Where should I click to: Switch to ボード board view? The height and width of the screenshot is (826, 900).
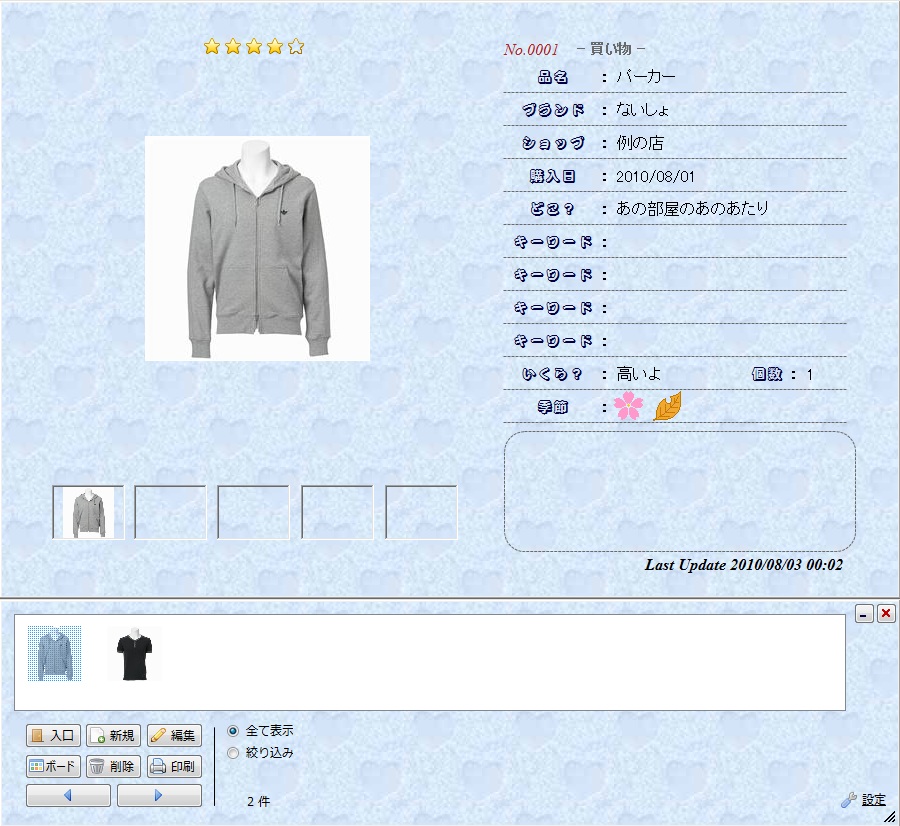[53, 767]
